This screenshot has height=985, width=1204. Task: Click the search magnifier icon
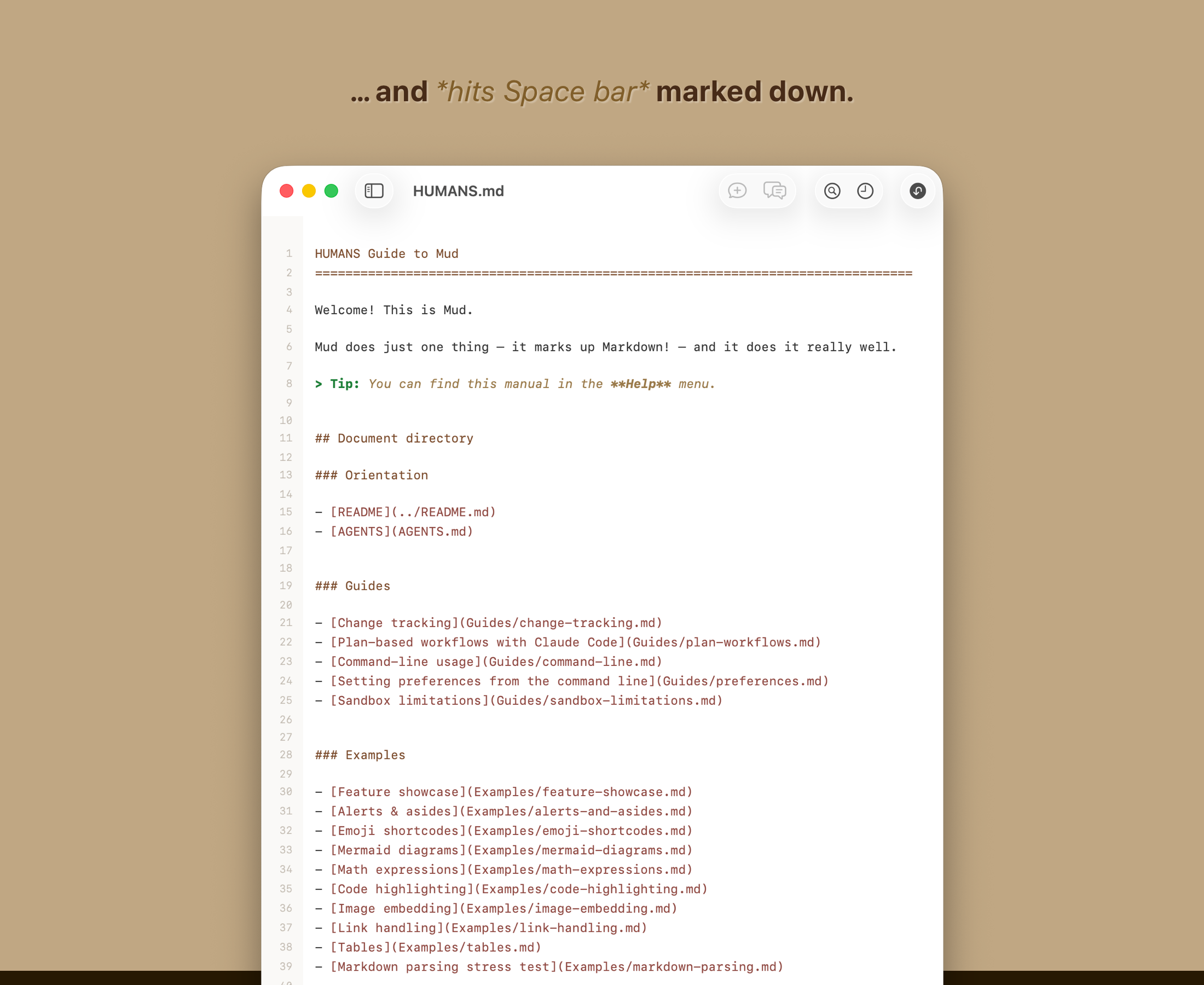(x=832, y=190)
